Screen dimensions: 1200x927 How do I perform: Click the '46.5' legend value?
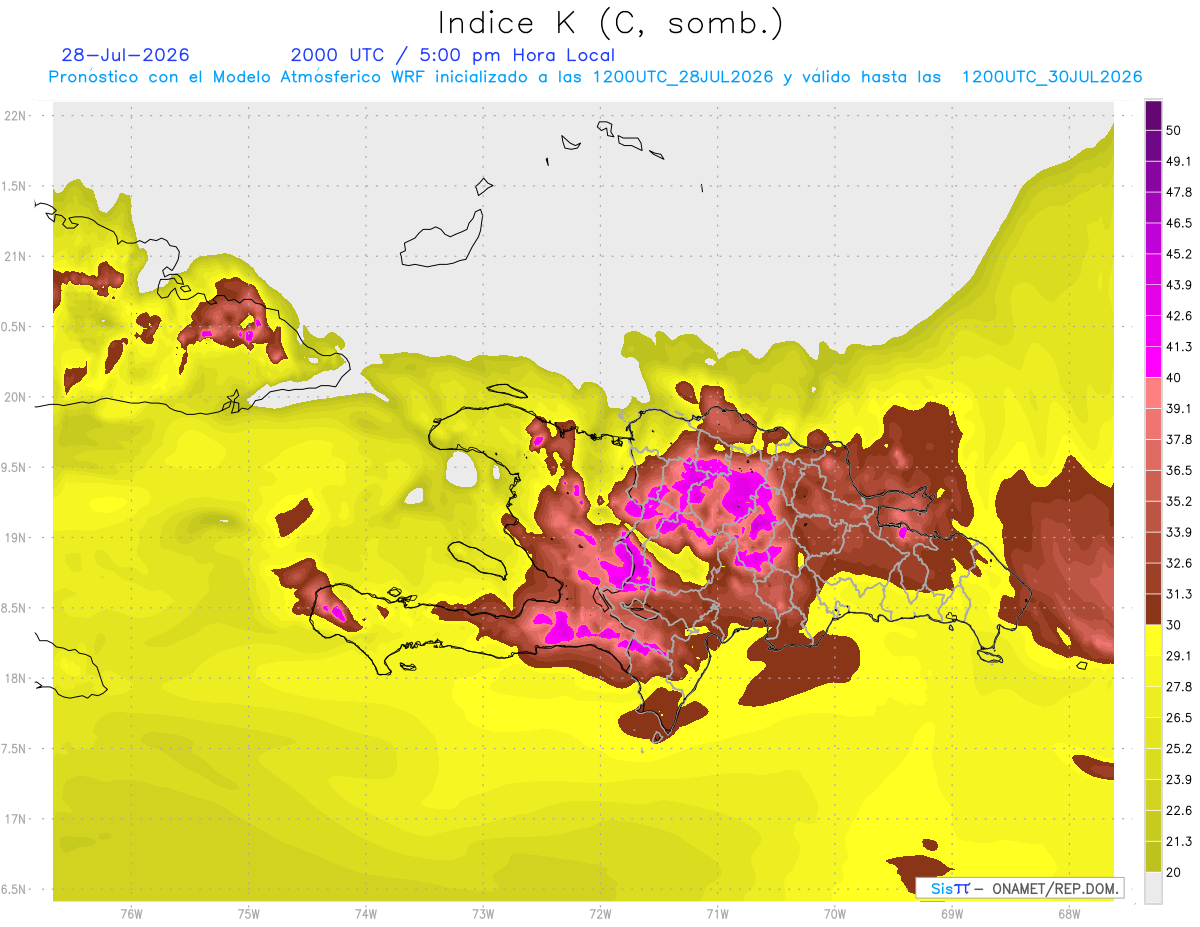1179,223
